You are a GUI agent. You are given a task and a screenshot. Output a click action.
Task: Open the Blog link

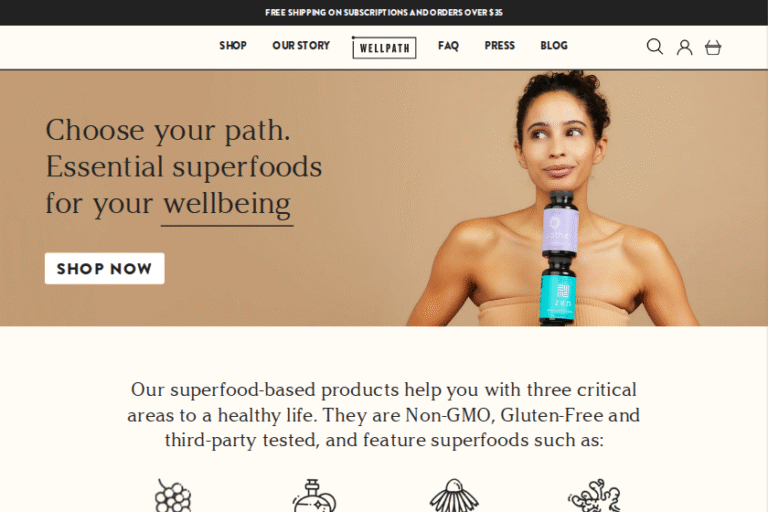pos(554,46)
